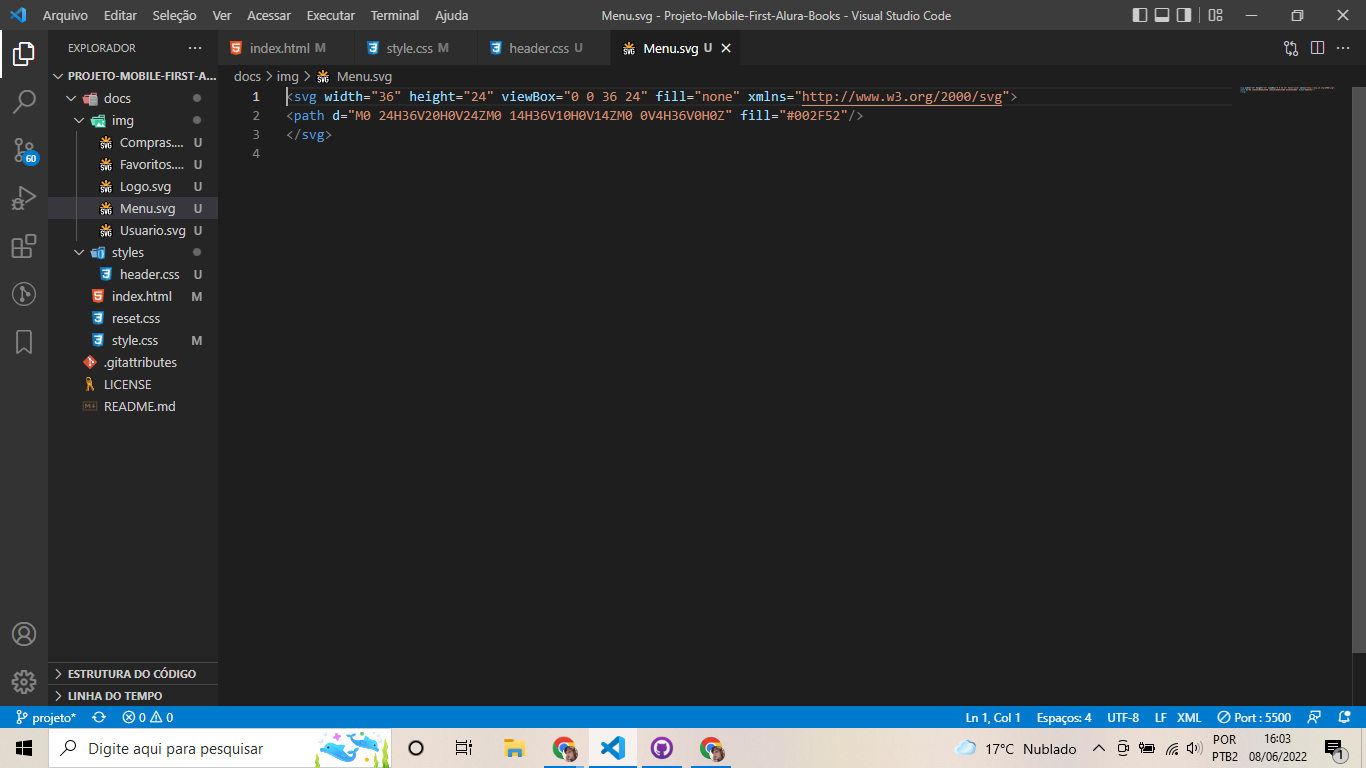Open the GitLens view in activity bar

(x=24, y=294)
